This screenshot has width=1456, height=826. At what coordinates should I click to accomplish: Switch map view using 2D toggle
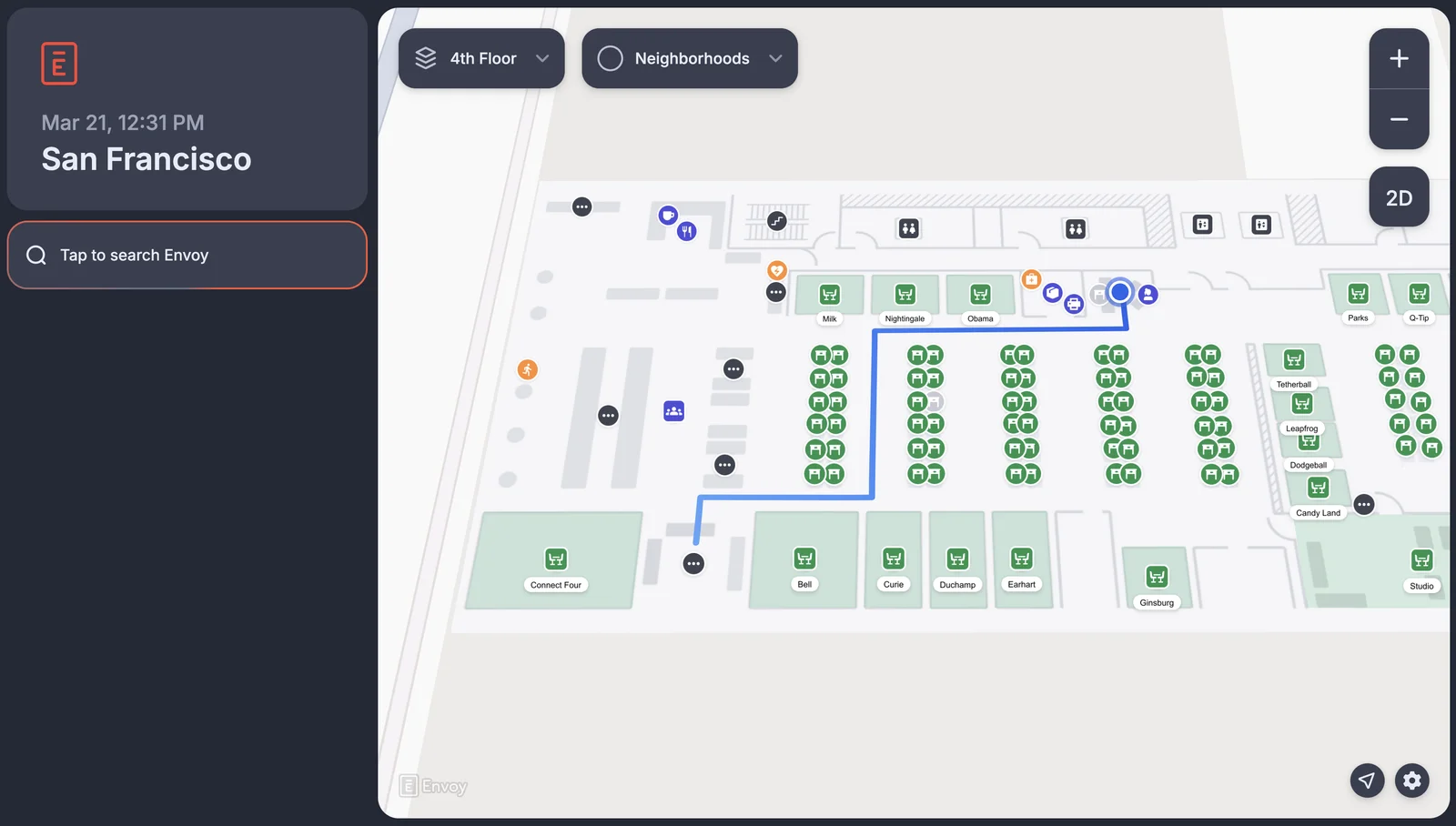[1399, 197]
